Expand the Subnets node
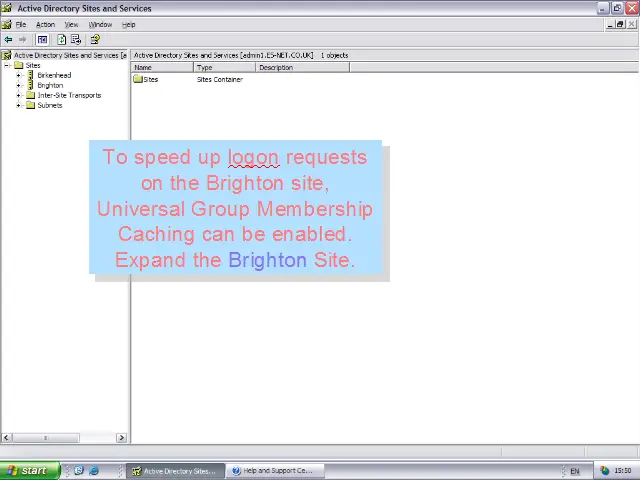Screen dimensions: 640x480 tap(18, 105)
